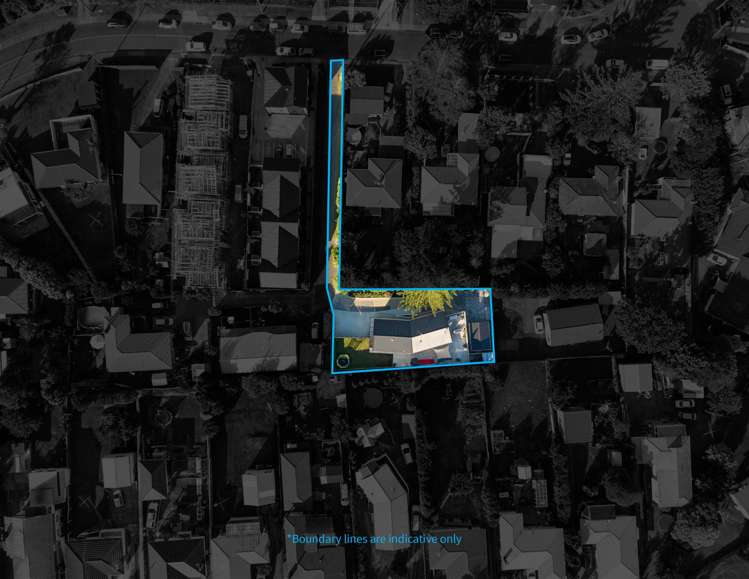Click the circular trampoline on the highlighted lawn

click(344, 361)
